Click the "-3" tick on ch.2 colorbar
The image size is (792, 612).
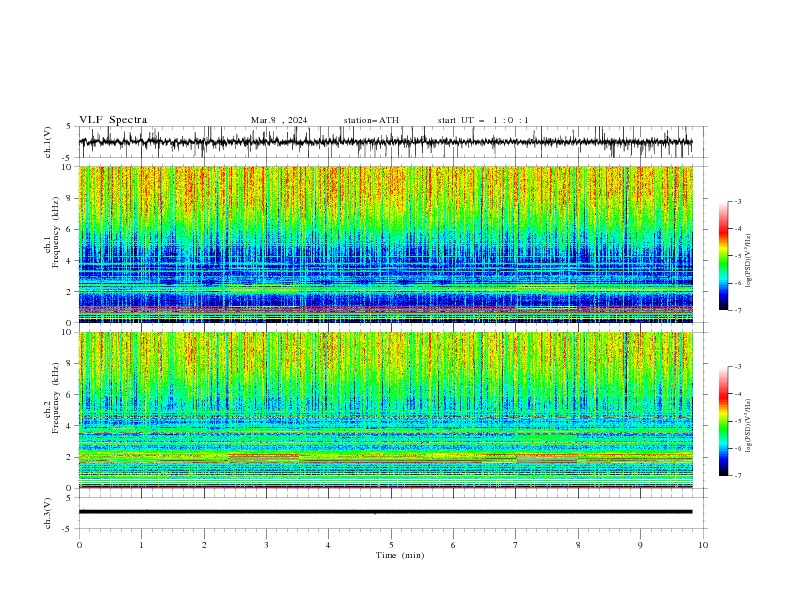738,367
